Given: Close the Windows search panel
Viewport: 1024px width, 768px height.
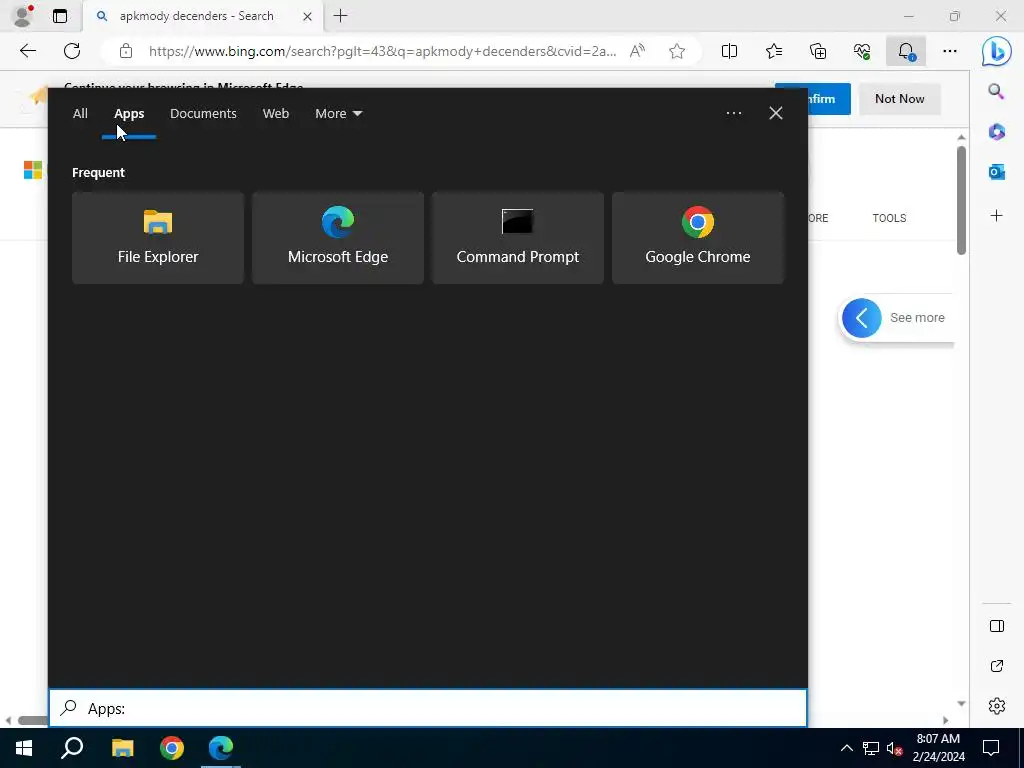Looking at the screenshot, I should 776,113.
